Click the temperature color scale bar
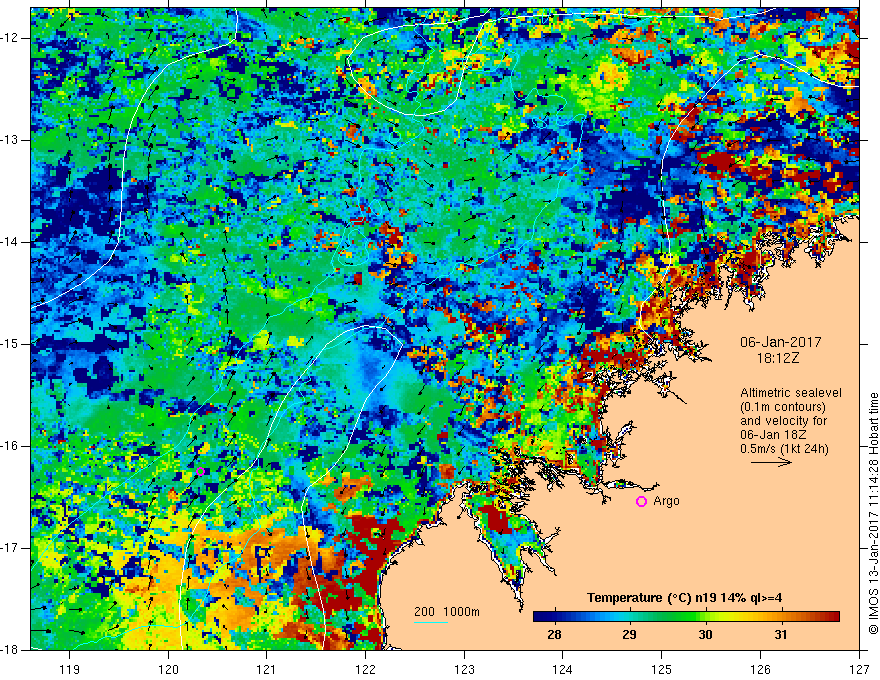This screenshot has height=680, width=880. (686, 617)
